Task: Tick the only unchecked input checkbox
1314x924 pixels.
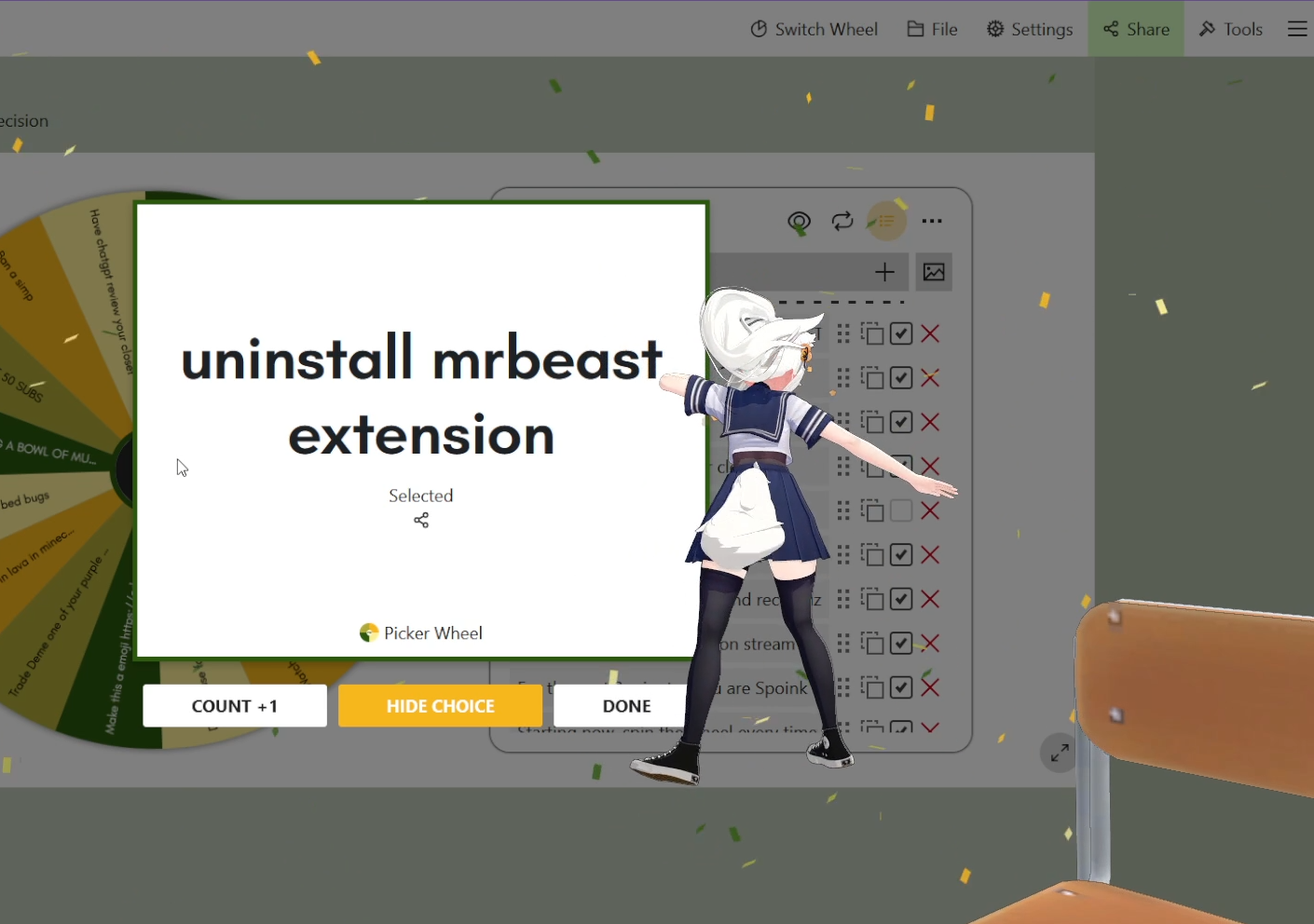Action: coord(901,510)
